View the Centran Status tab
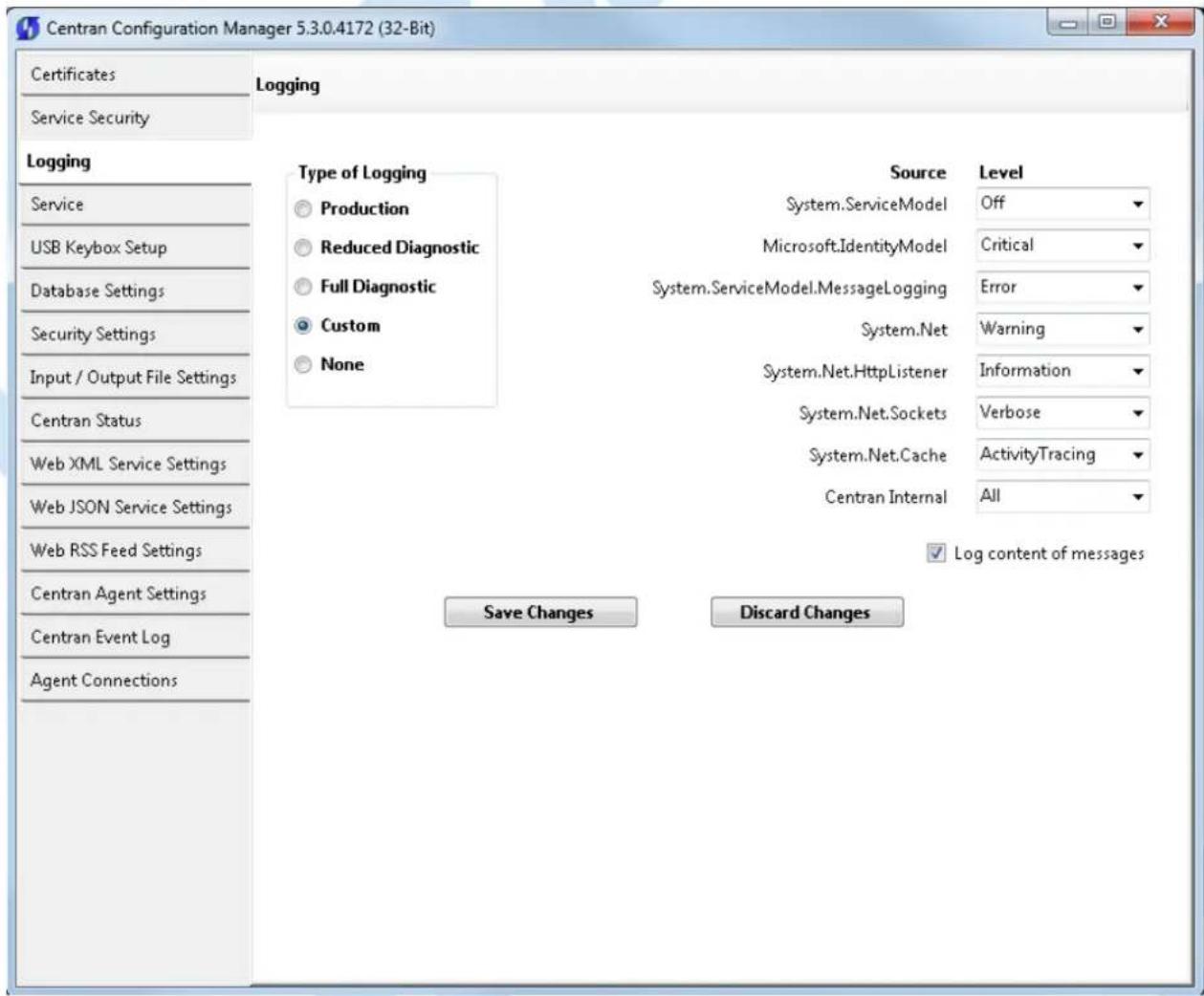 tap(135, 421)
